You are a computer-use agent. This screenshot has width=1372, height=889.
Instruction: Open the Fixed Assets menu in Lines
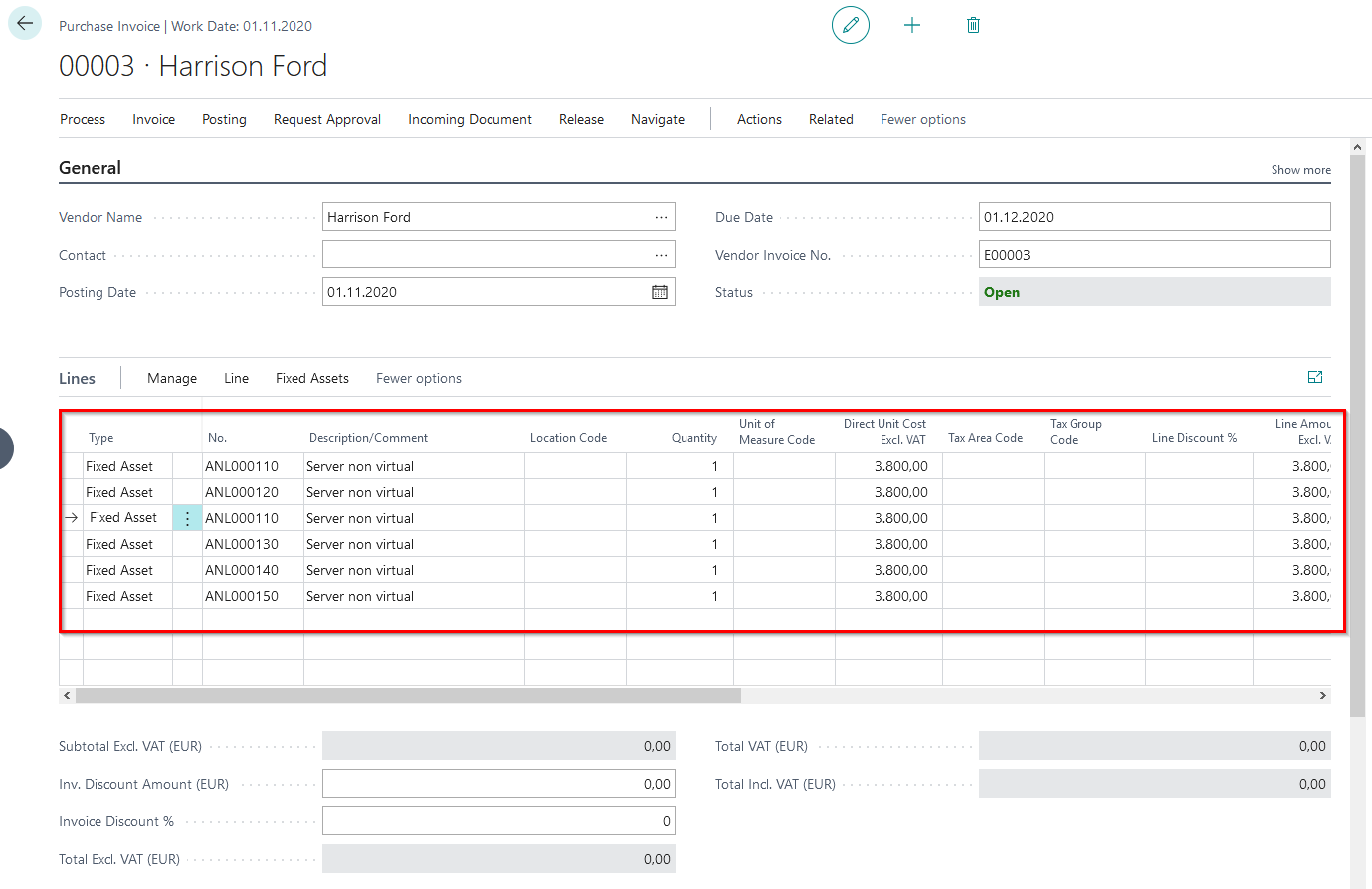[x=311, y=378]
